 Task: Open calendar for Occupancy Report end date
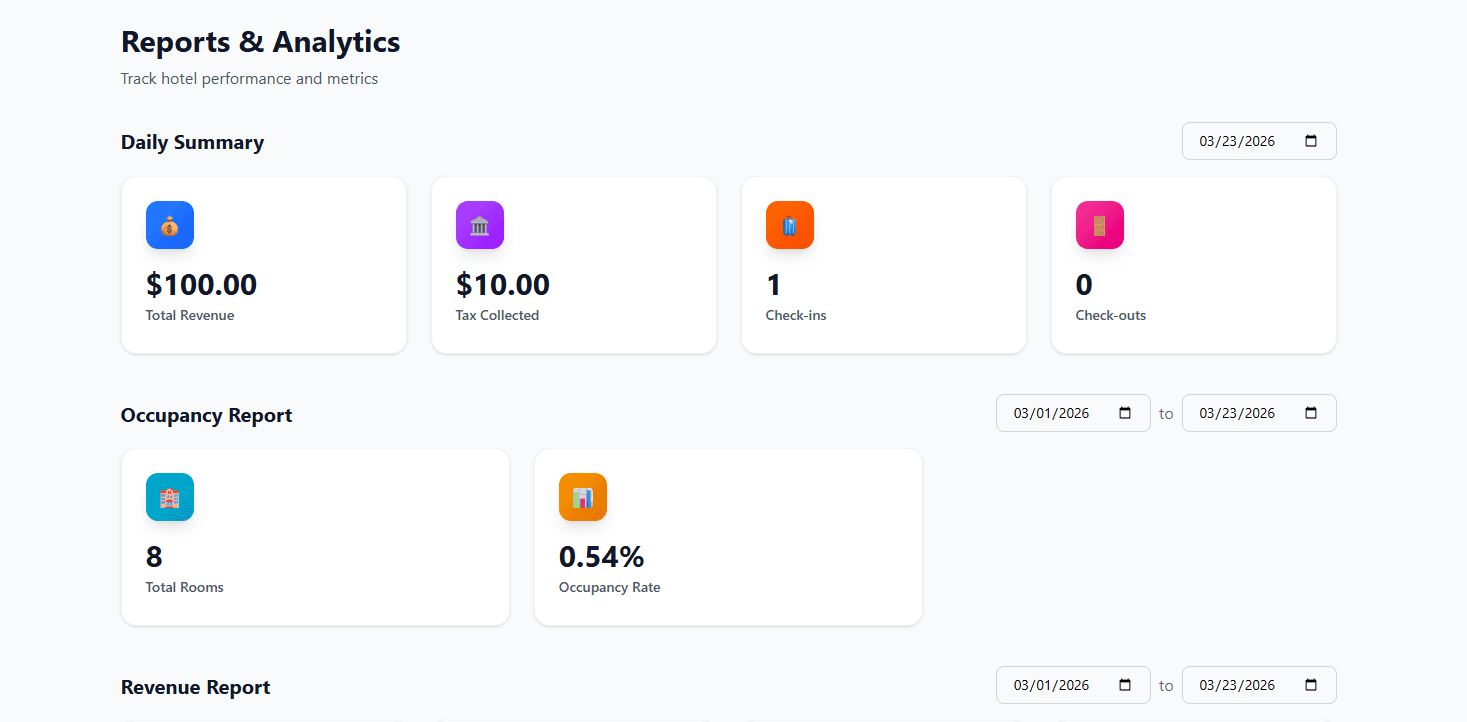click(1312, 413)
